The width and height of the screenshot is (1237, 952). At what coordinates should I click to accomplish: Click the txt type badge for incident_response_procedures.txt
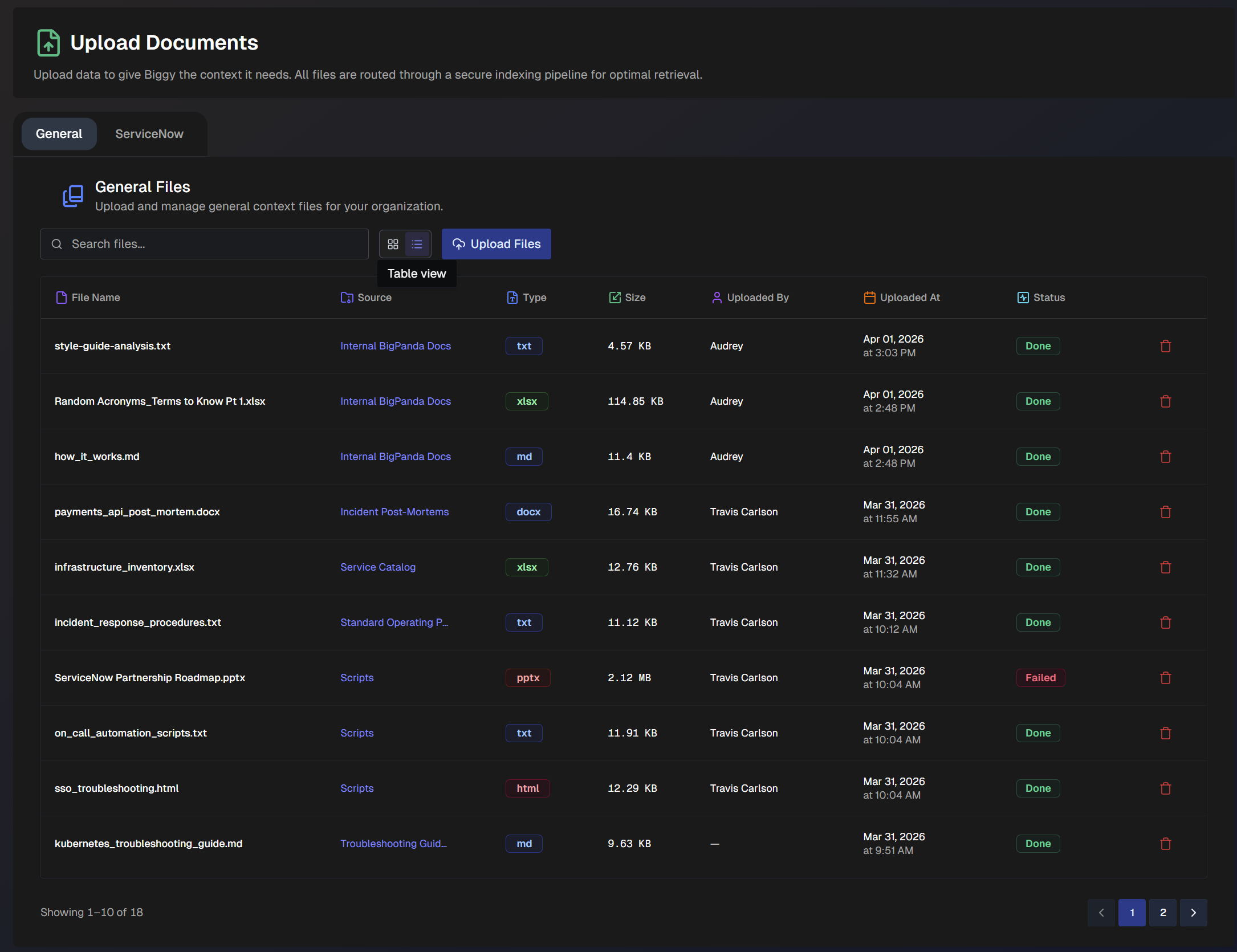[x=523, y=622]
